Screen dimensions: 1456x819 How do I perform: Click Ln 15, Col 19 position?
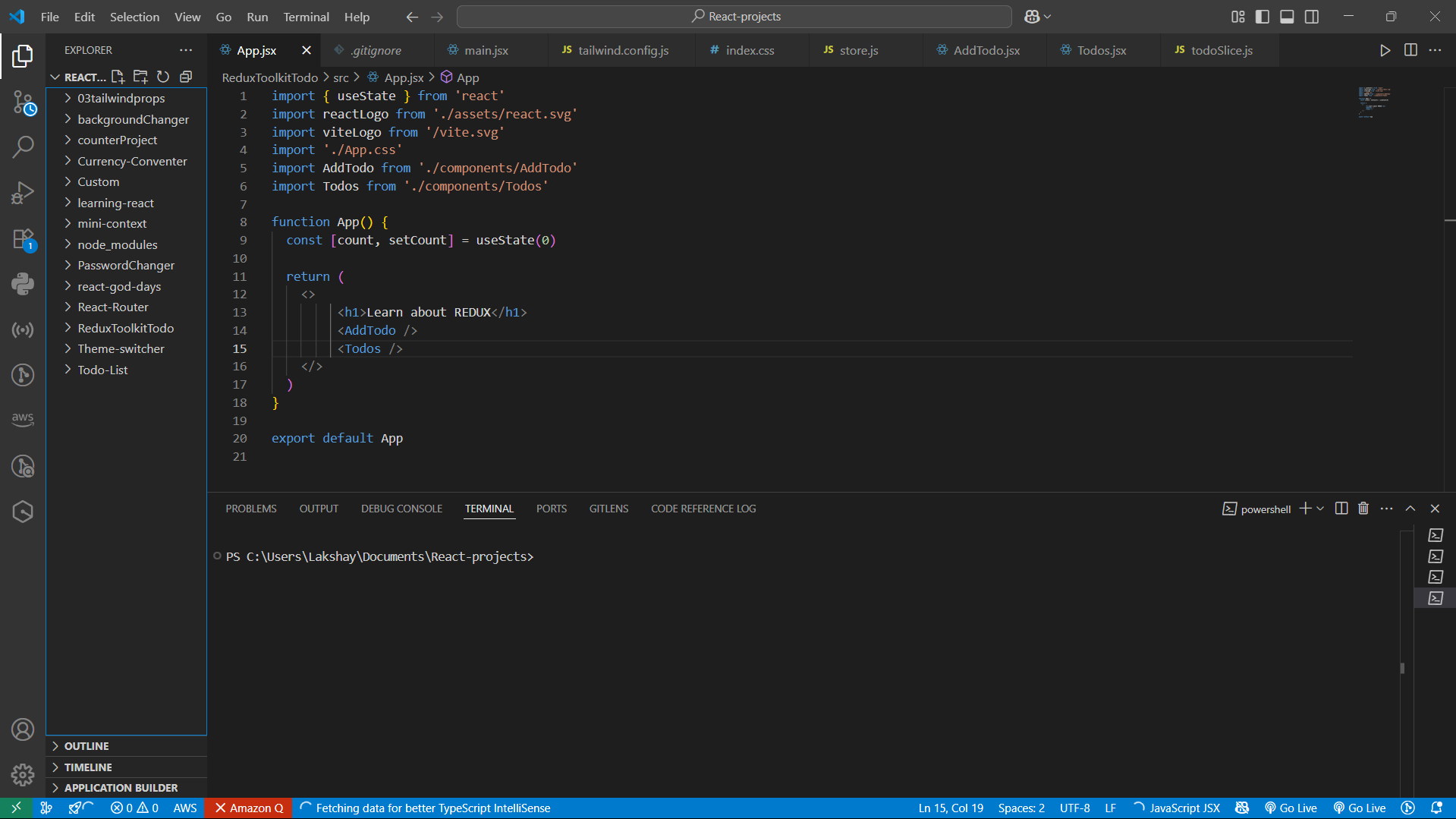tap(951, 808)
